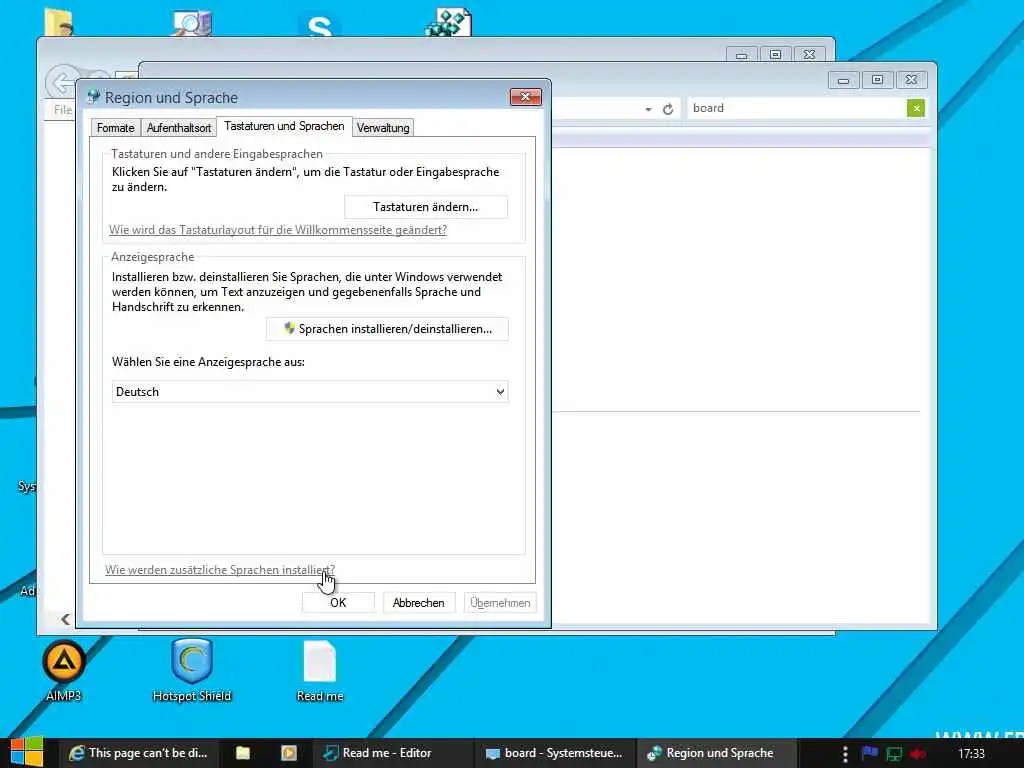Click the Abbrechen button
This screenshot has height=768, width=1024.
(419, 603)
